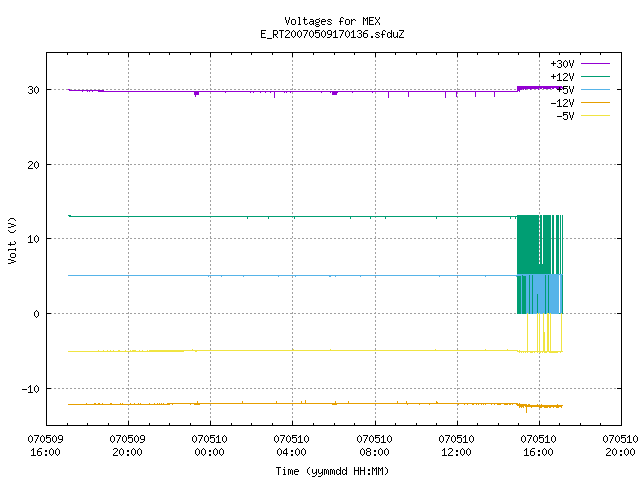
Task: Click the yellow -5V legend line sample
Action: [595, 116]
